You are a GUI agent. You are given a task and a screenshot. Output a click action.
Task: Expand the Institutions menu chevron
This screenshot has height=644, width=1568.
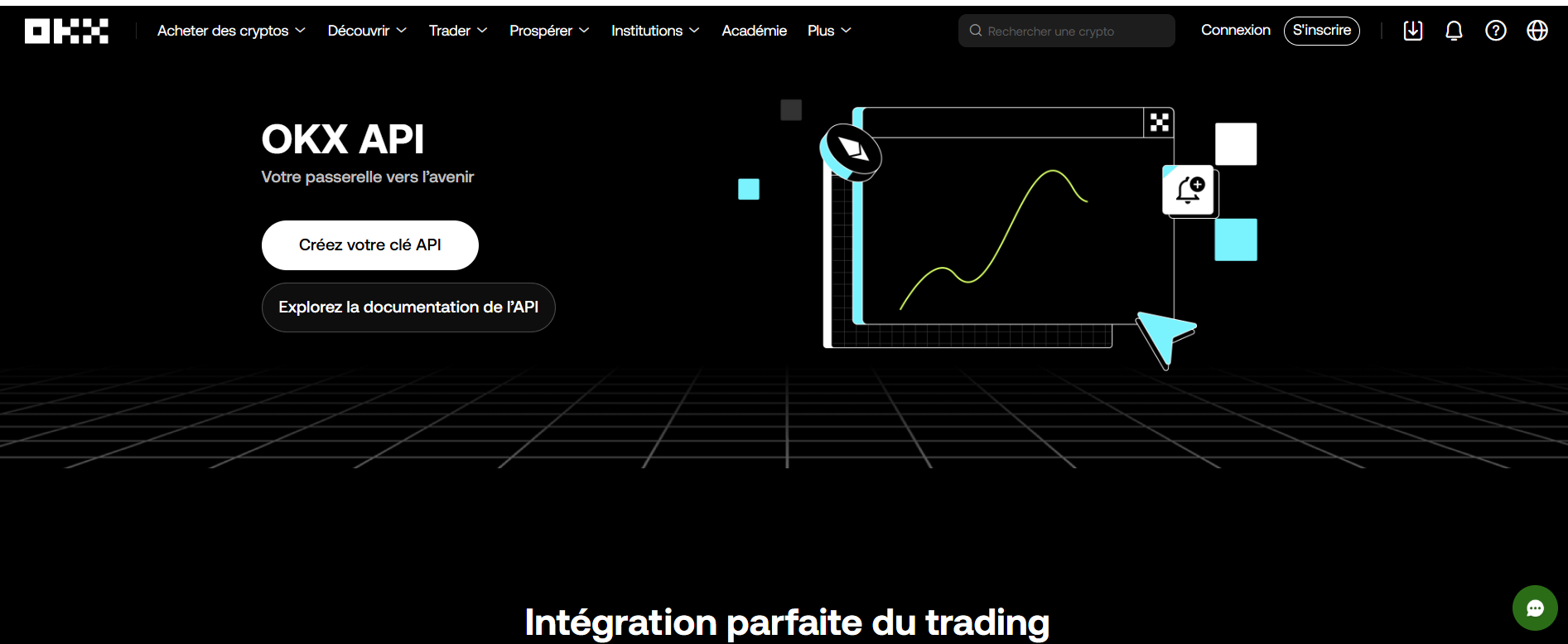[694, 31]
